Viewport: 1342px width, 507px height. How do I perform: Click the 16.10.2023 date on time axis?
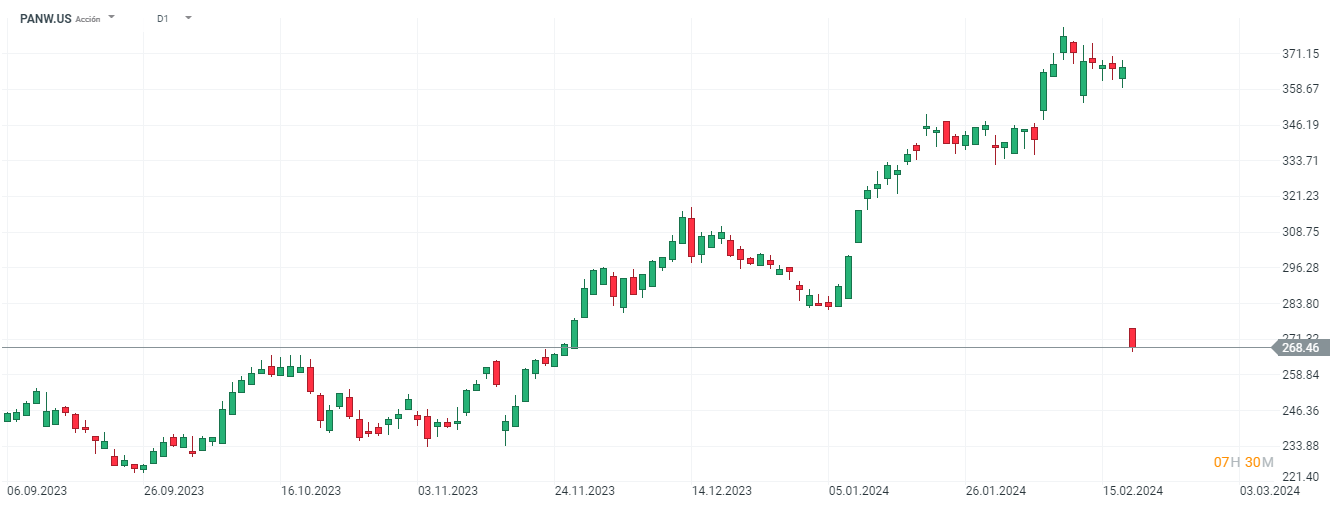pos(311,491)
